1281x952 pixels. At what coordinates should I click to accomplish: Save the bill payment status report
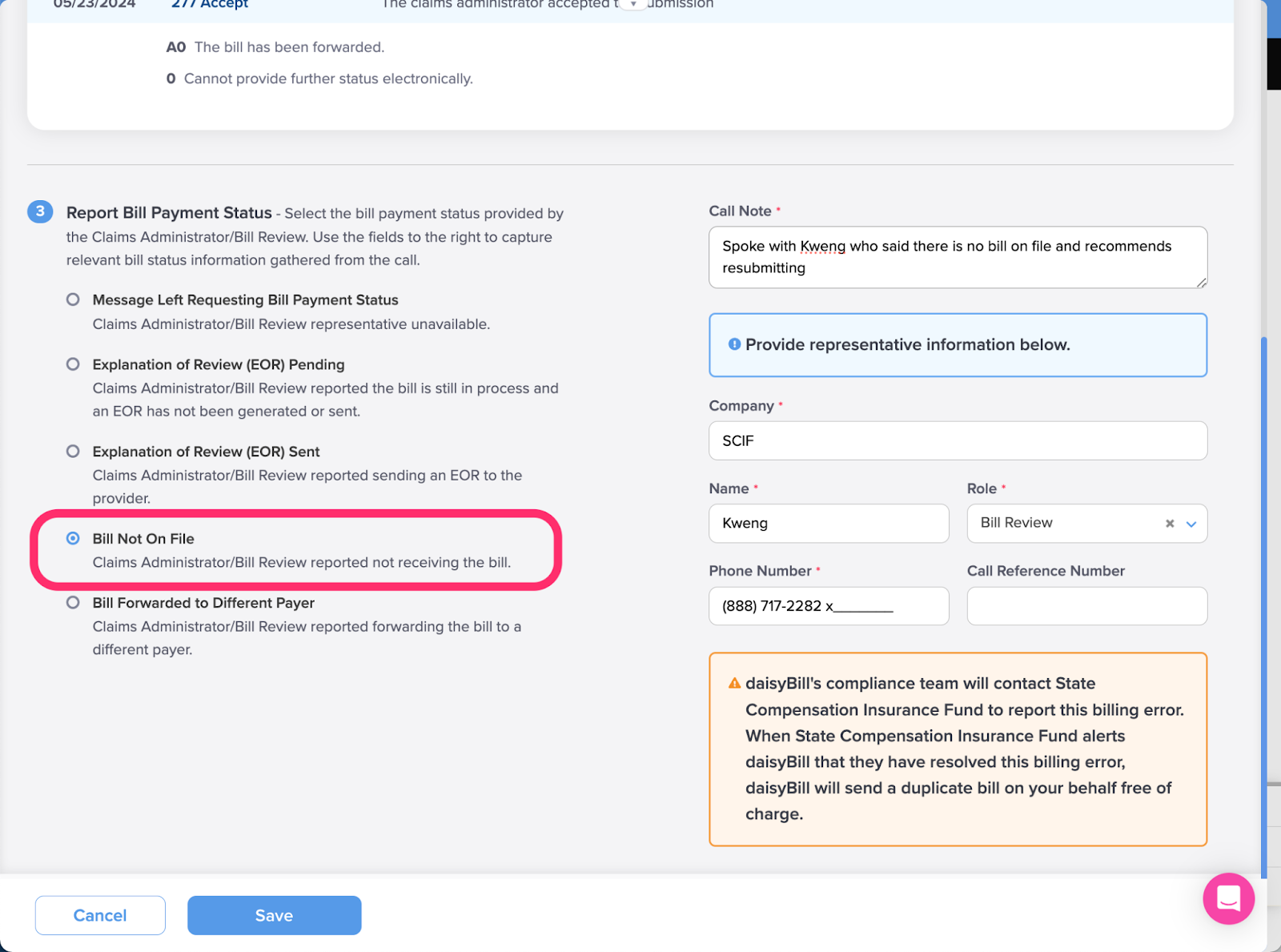pyautogui.click(x=274, y=915)
